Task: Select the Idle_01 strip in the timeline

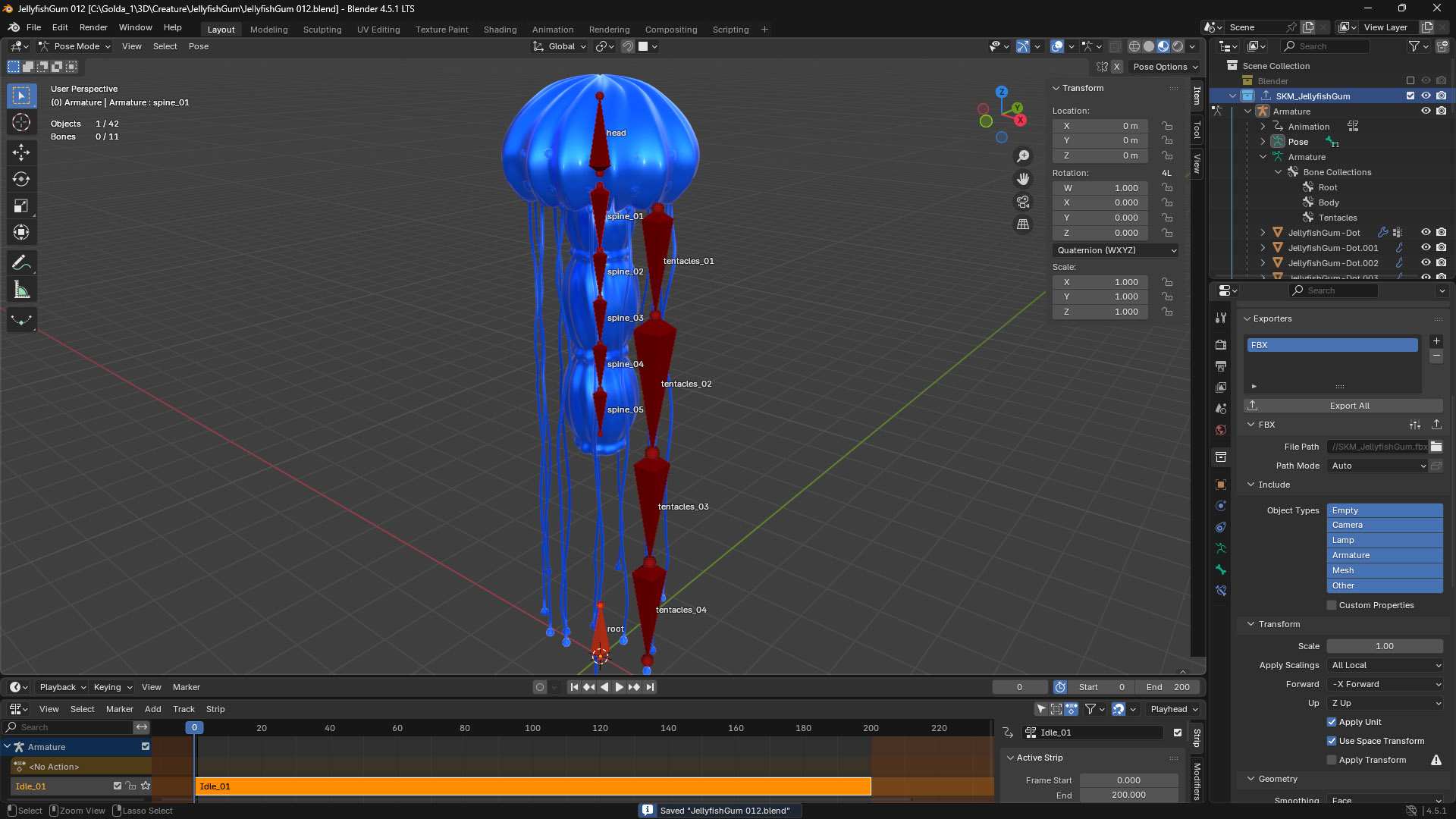Action: tap(531, 786)
